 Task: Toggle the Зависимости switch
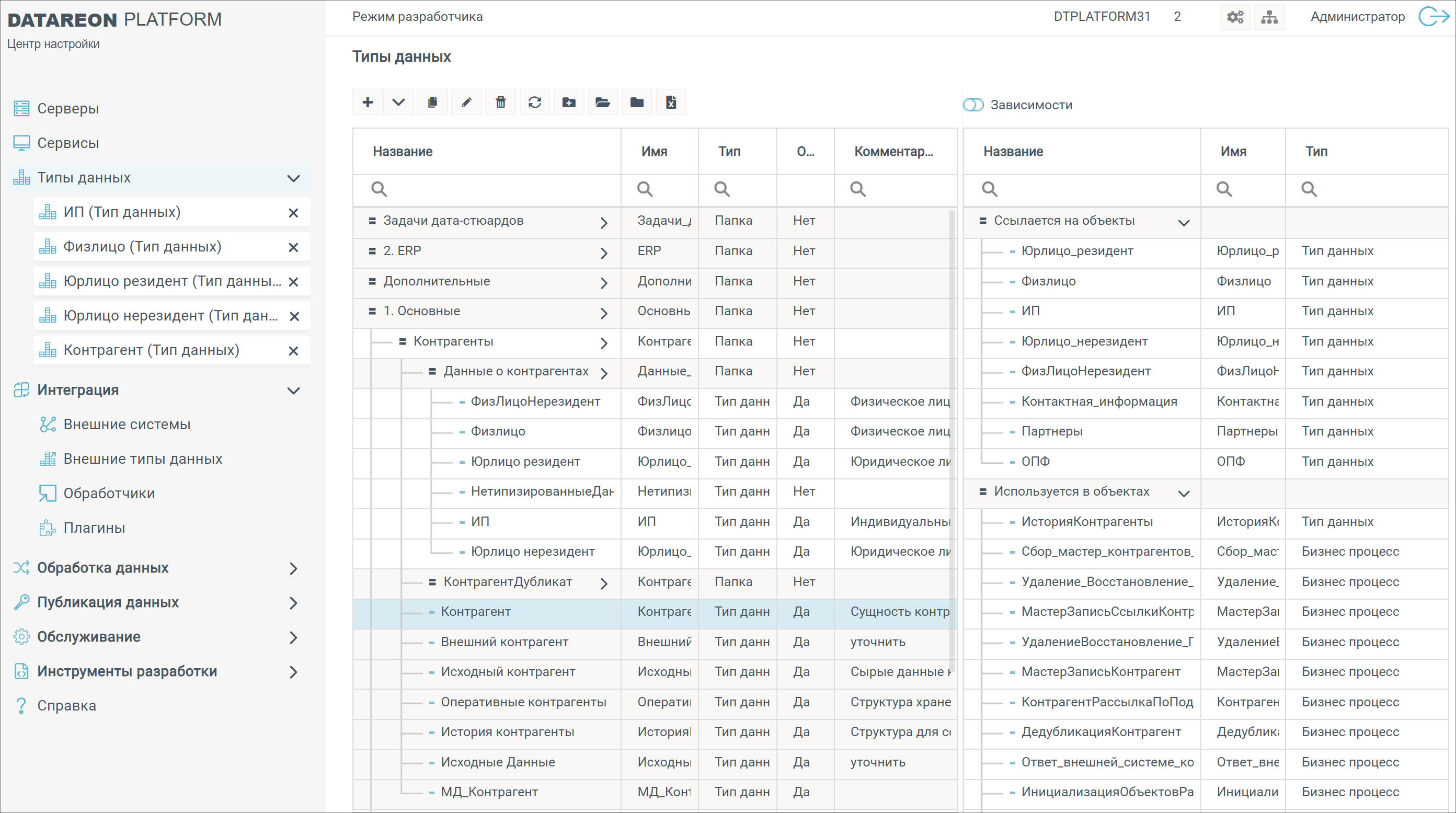(973, 105)
